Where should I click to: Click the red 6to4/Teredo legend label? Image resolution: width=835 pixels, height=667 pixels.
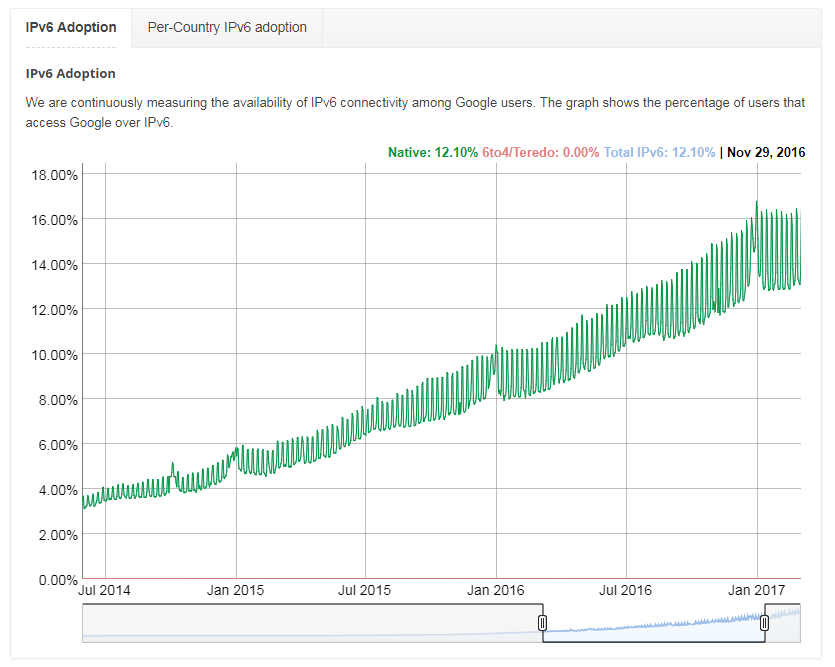tap(540, 153)
